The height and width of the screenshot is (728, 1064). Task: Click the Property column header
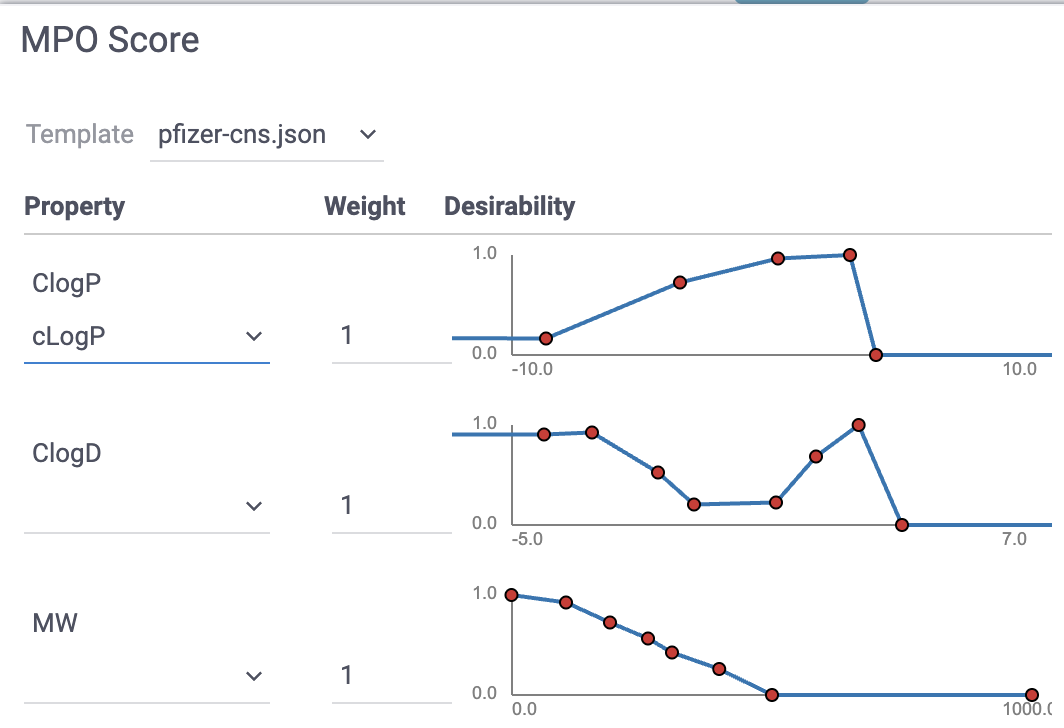click(75, 207)
